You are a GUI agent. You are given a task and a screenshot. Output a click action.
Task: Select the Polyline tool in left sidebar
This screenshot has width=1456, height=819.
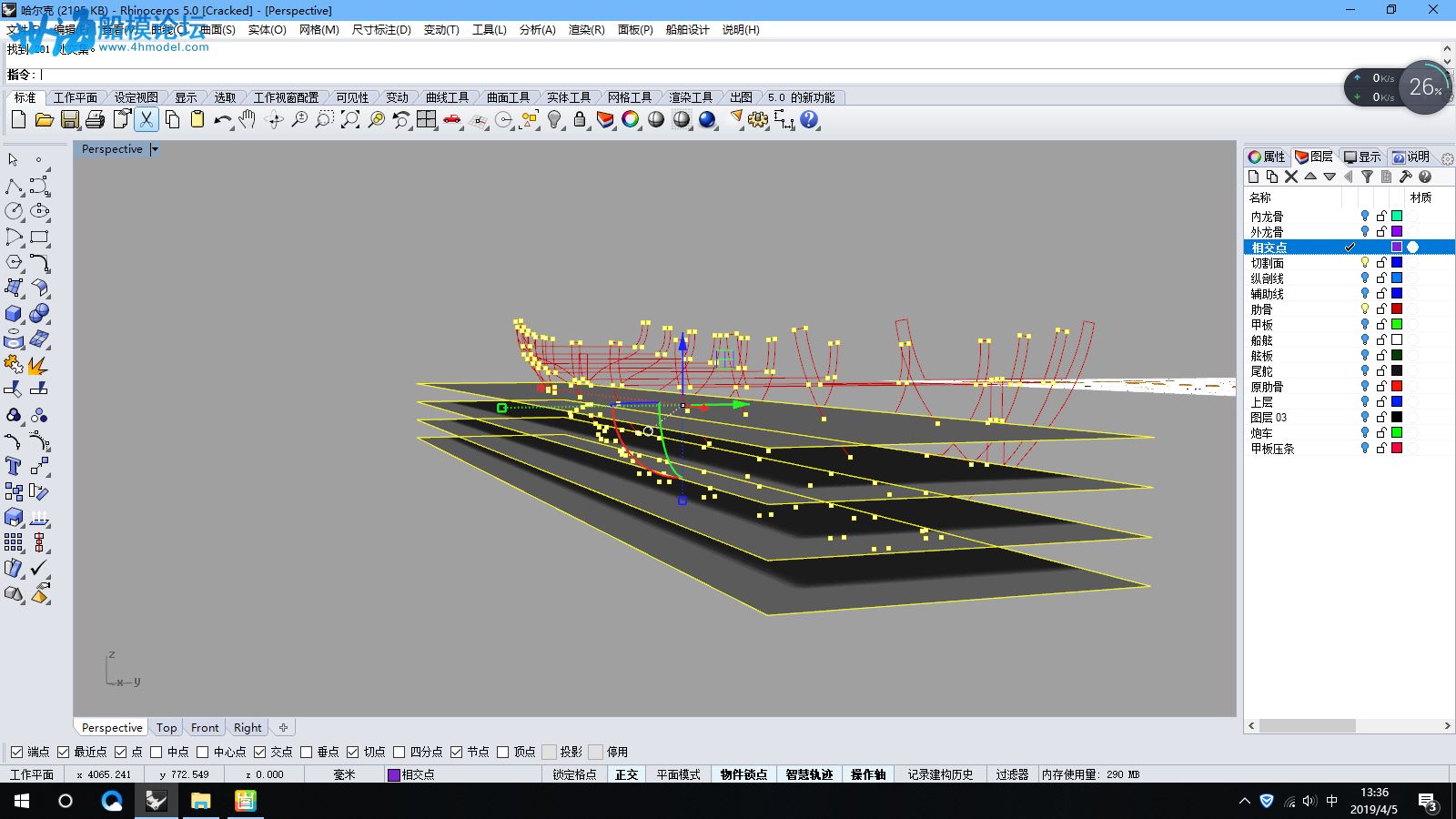14,186
